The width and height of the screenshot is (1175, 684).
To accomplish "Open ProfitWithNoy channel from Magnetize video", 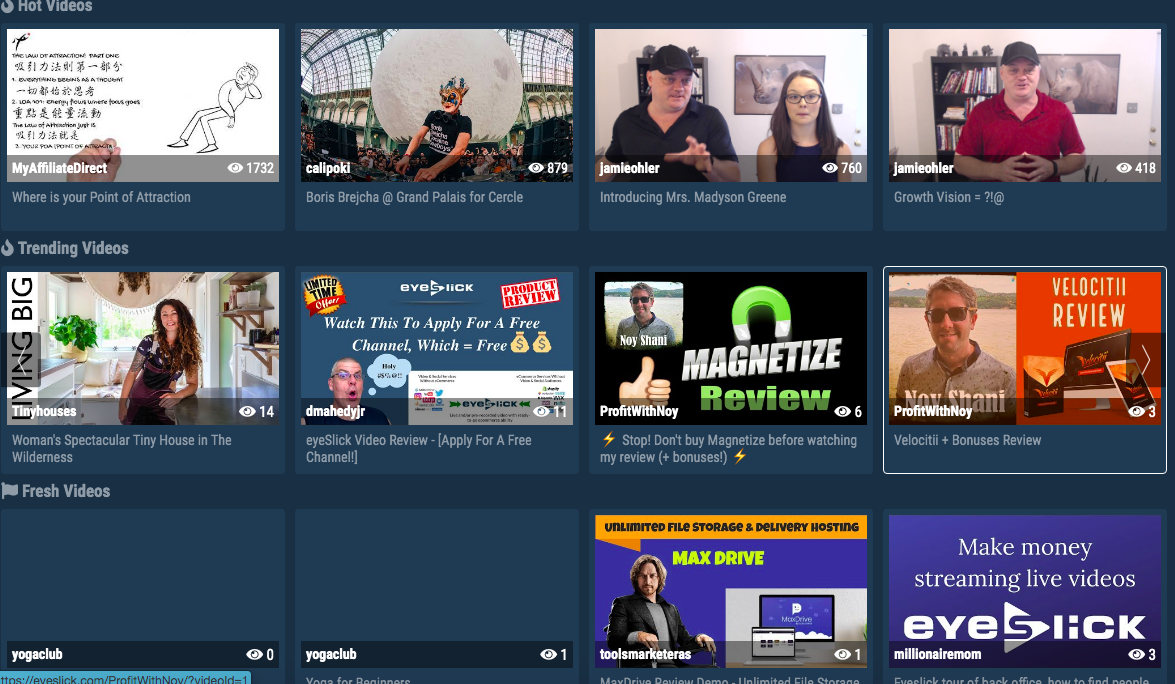I will click(x=638, y=411).
